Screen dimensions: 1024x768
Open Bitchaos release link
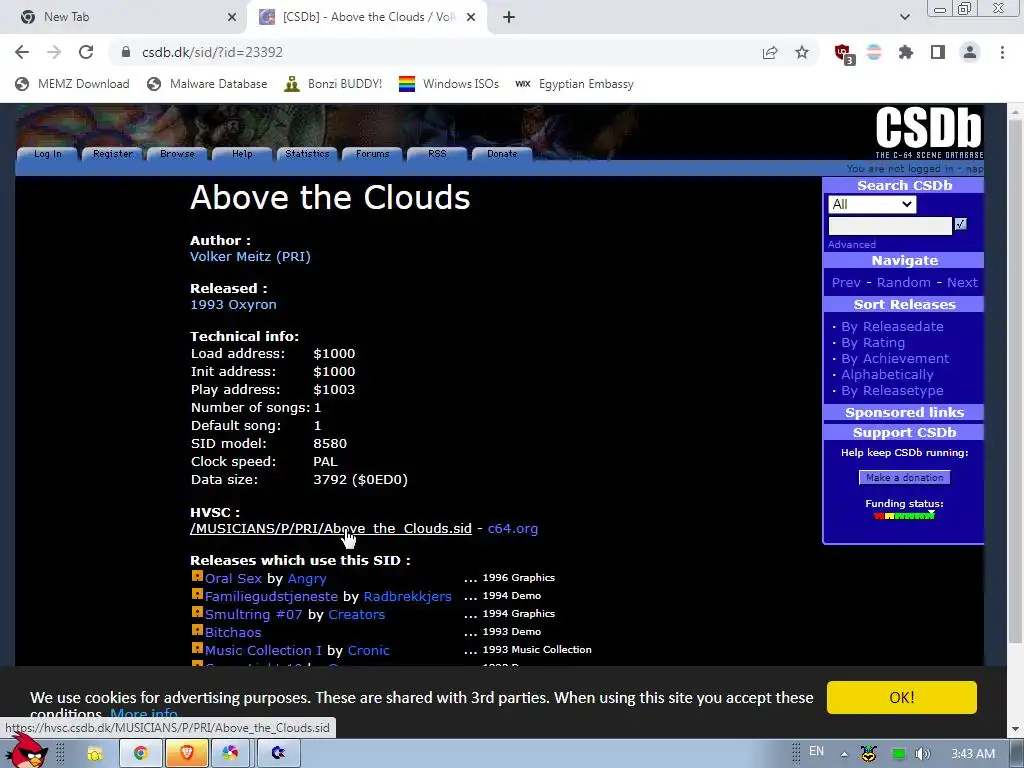click(x=233, y=632)
